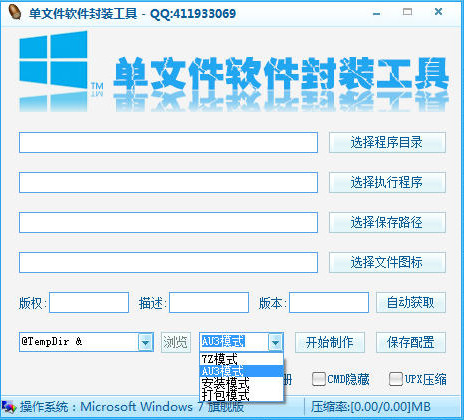Click 自动获取 button
464x420 pixels.
[411, 303]
